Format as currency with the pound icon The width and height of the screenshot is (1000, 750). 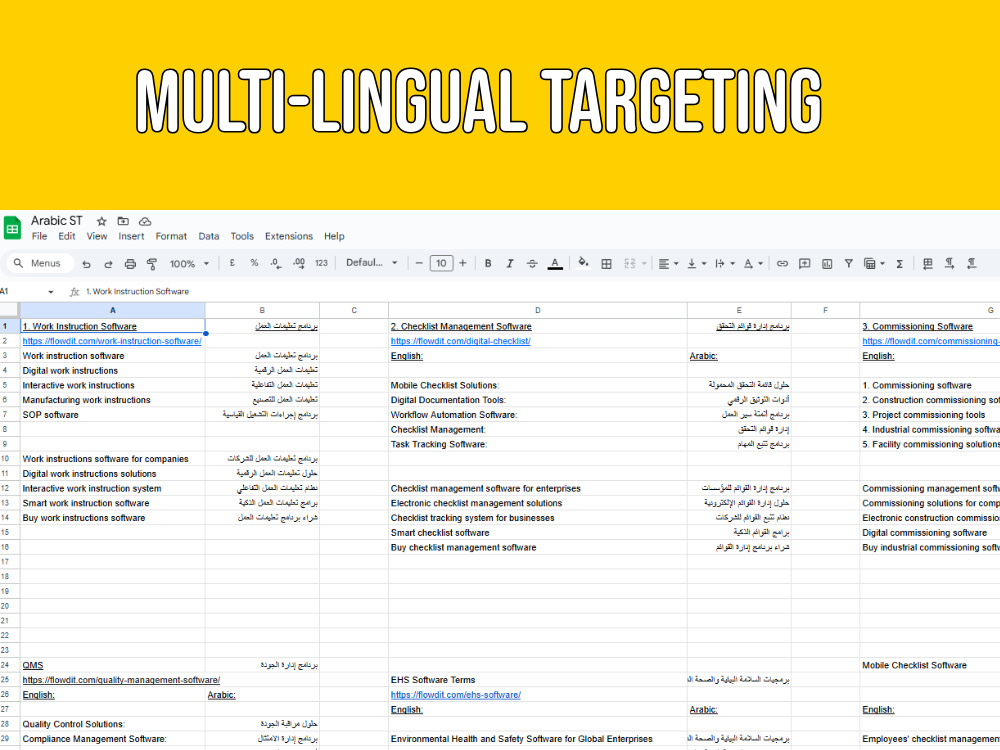tap(232, 263)
